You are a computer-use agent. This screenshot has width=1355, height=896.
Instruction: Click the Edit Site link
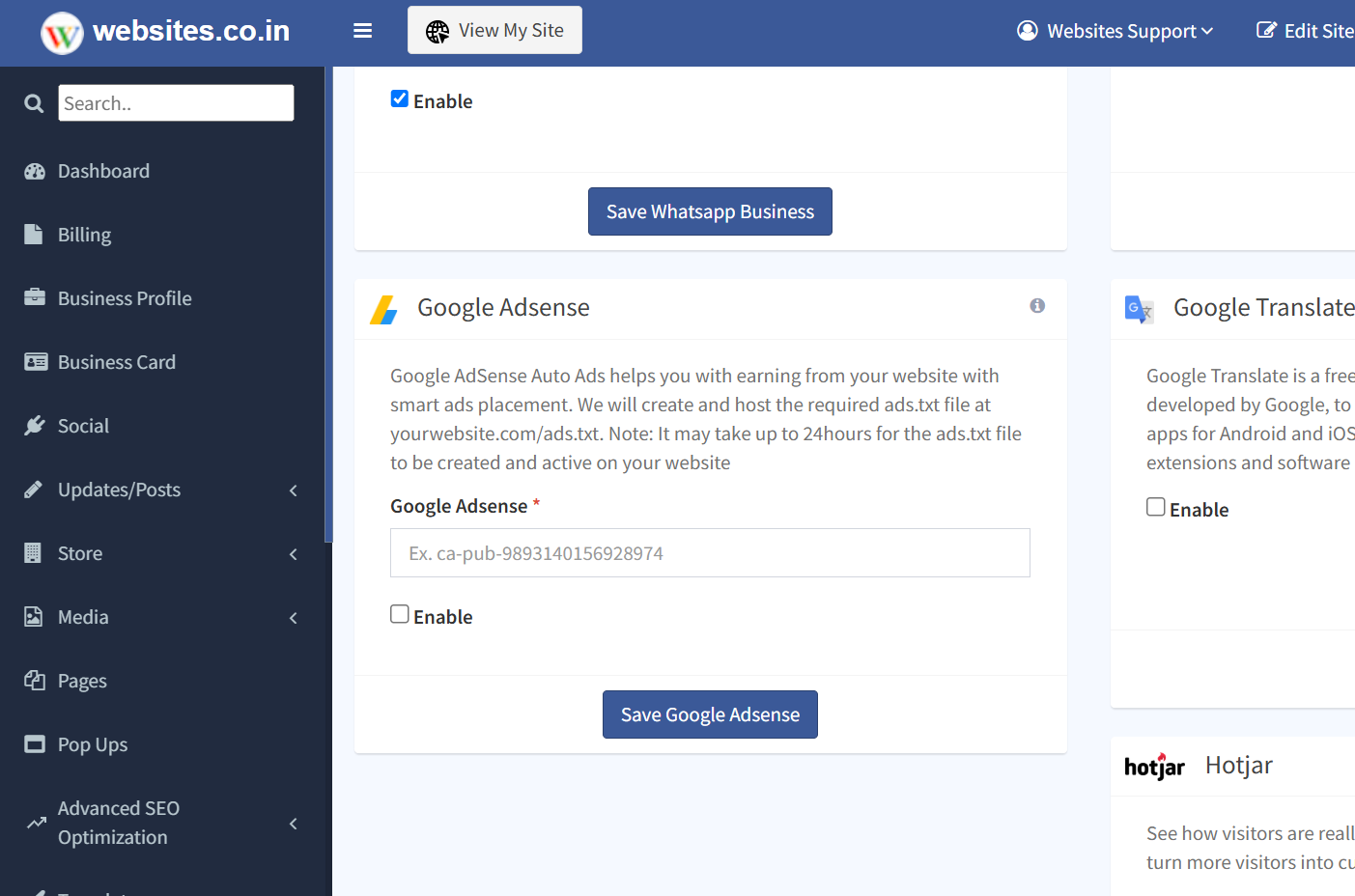click(x=1306, y=31)
